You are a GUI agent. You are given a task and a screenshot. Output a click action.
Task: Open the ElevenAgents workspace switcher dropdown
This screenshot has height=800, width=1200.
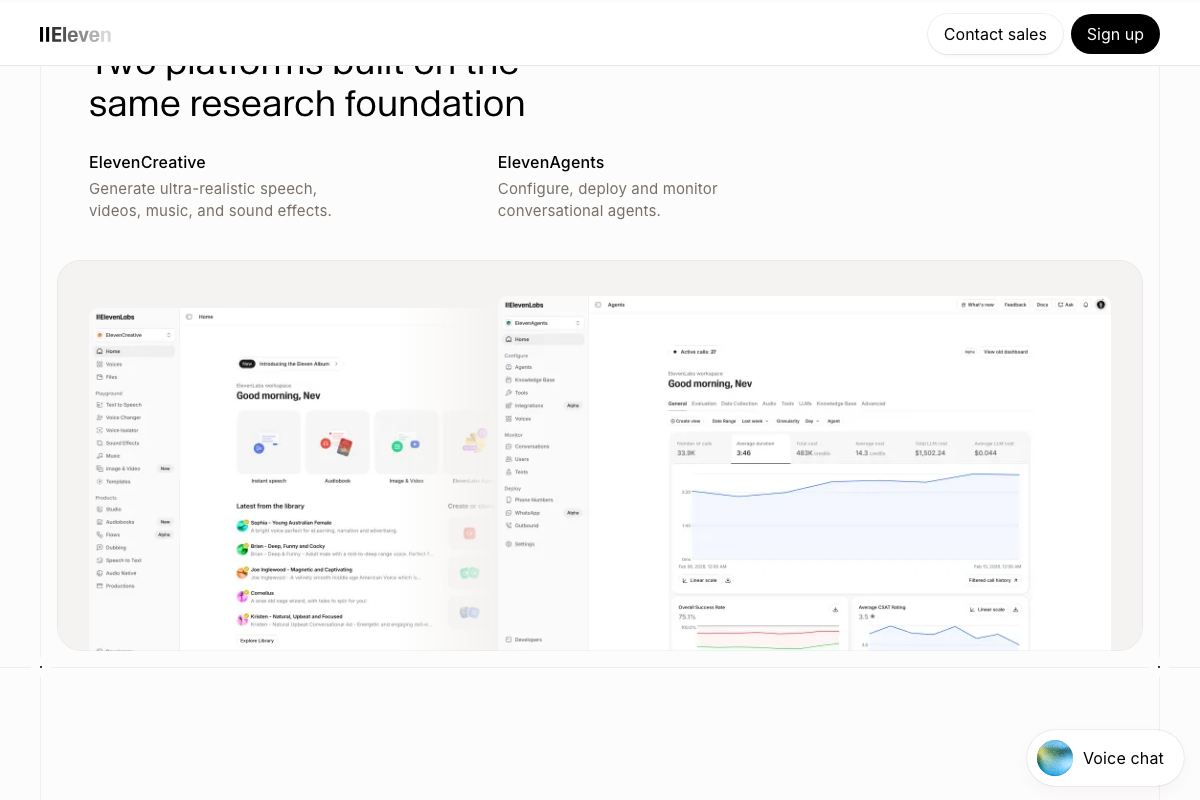pos(544,323)
